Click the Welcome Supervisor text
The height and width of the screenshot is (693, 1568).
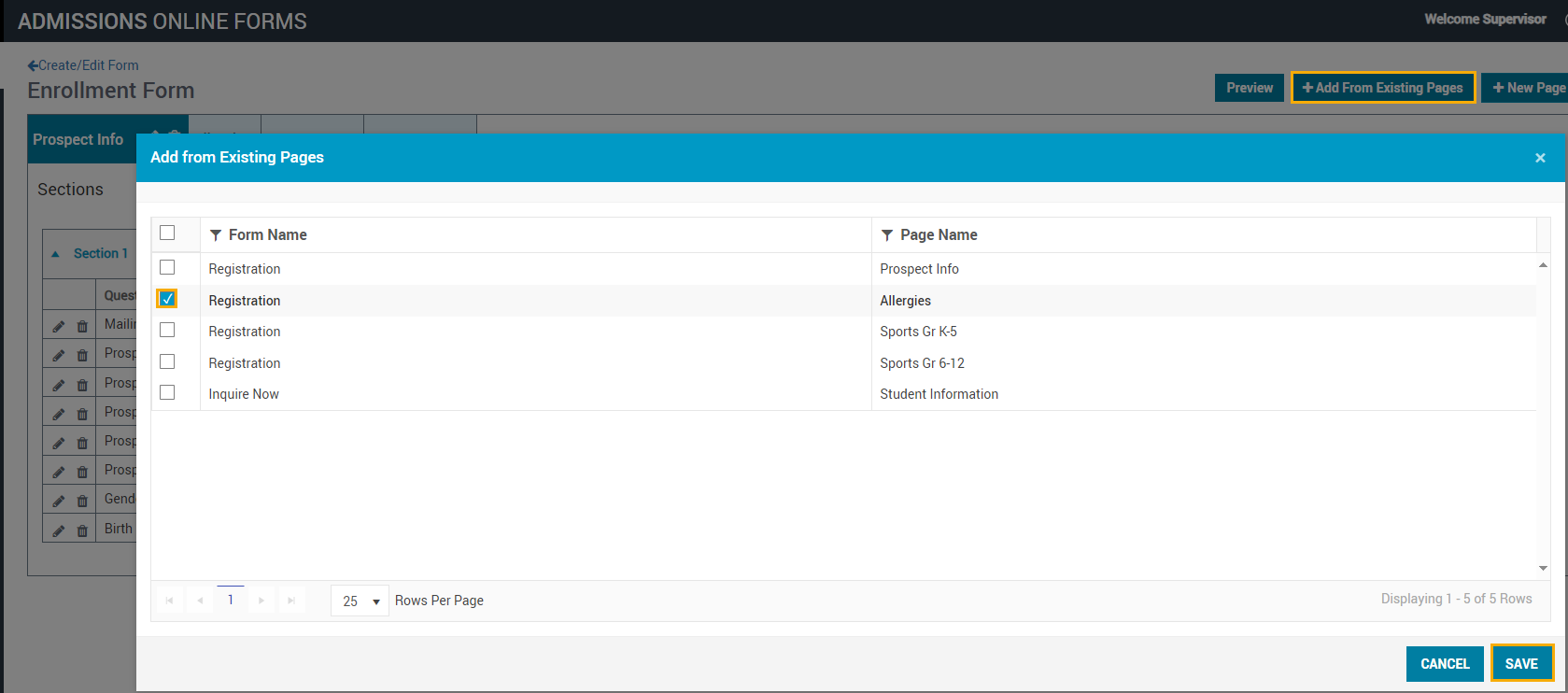coord(1485,20)
